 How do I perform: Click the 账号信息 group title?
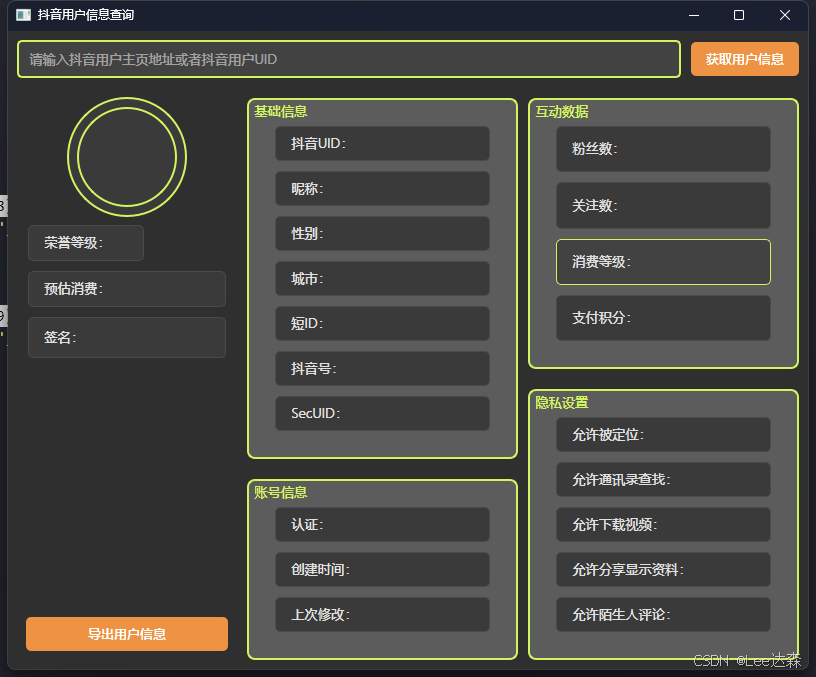[x=280, y=492]
